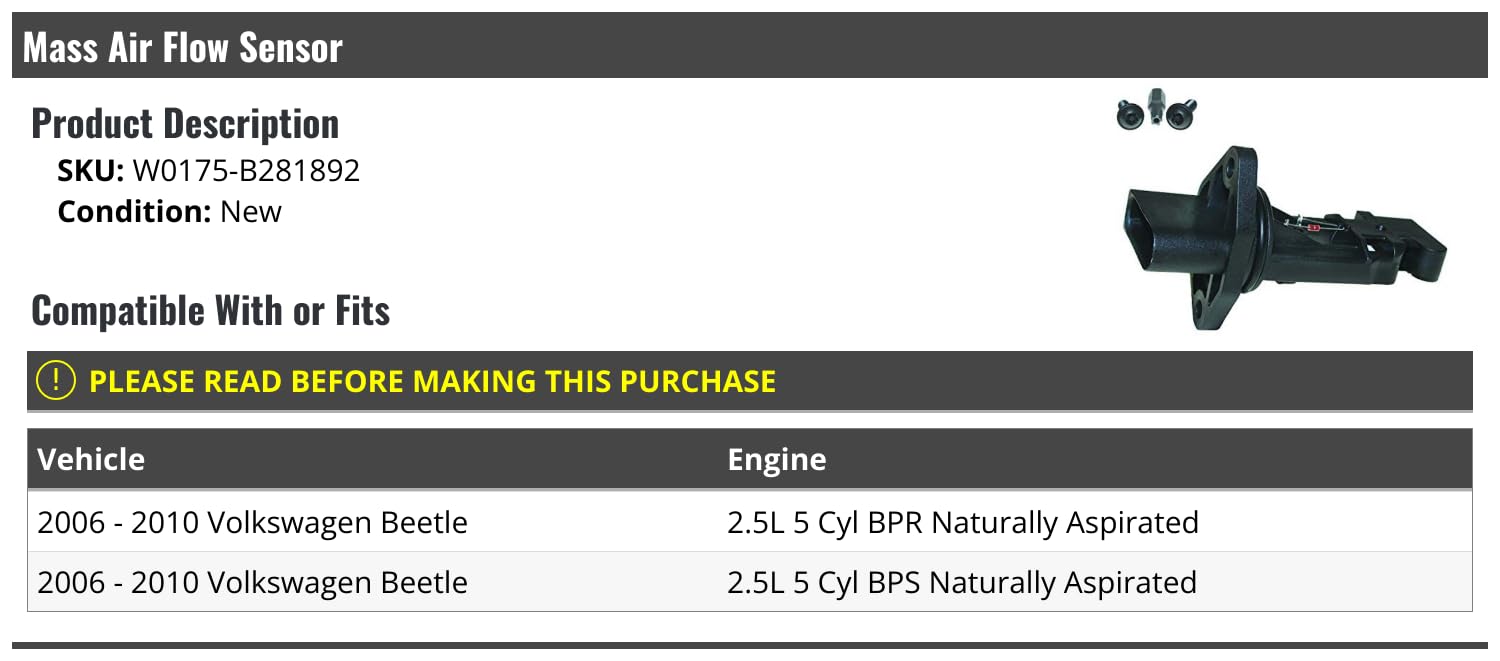
Task: Select the second Volkswagen Beetle vehicle row
Action: (252, 582)
